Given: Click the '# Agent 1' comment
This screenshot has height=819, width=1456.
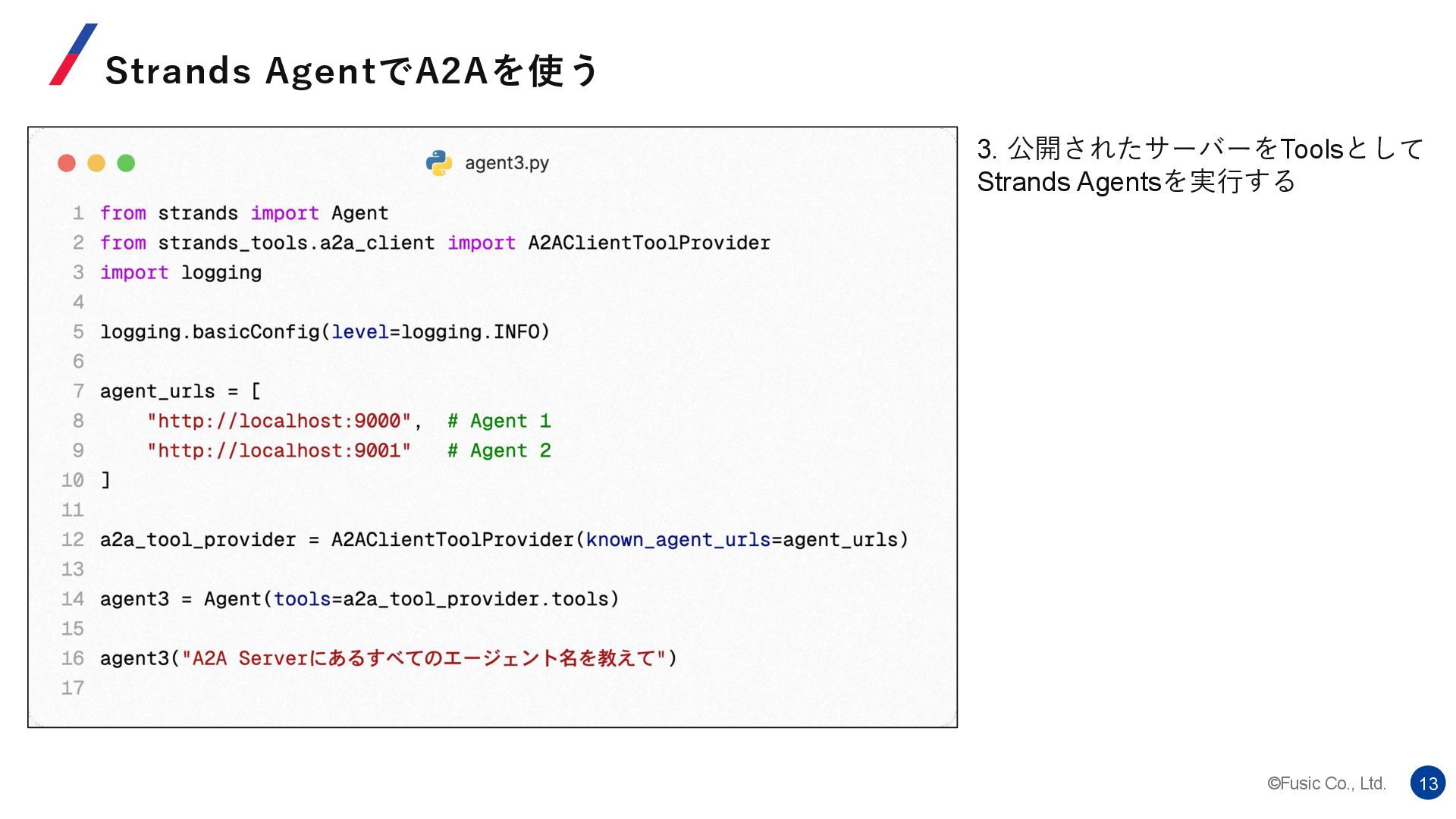Looking at the screenshot, I should pyautogui.click(x=499, y=421).
